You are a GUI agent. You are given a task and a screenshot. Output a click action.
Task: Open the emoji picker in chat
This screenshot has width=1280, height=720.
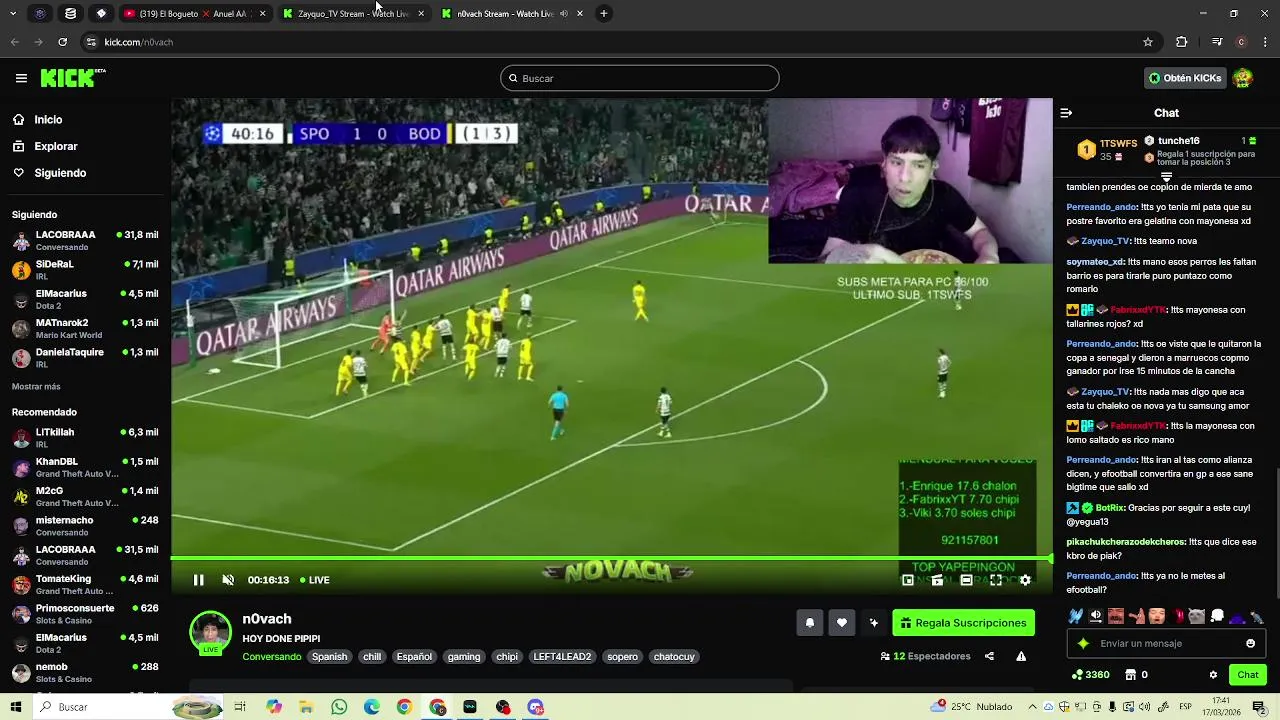pos(1250,643)
